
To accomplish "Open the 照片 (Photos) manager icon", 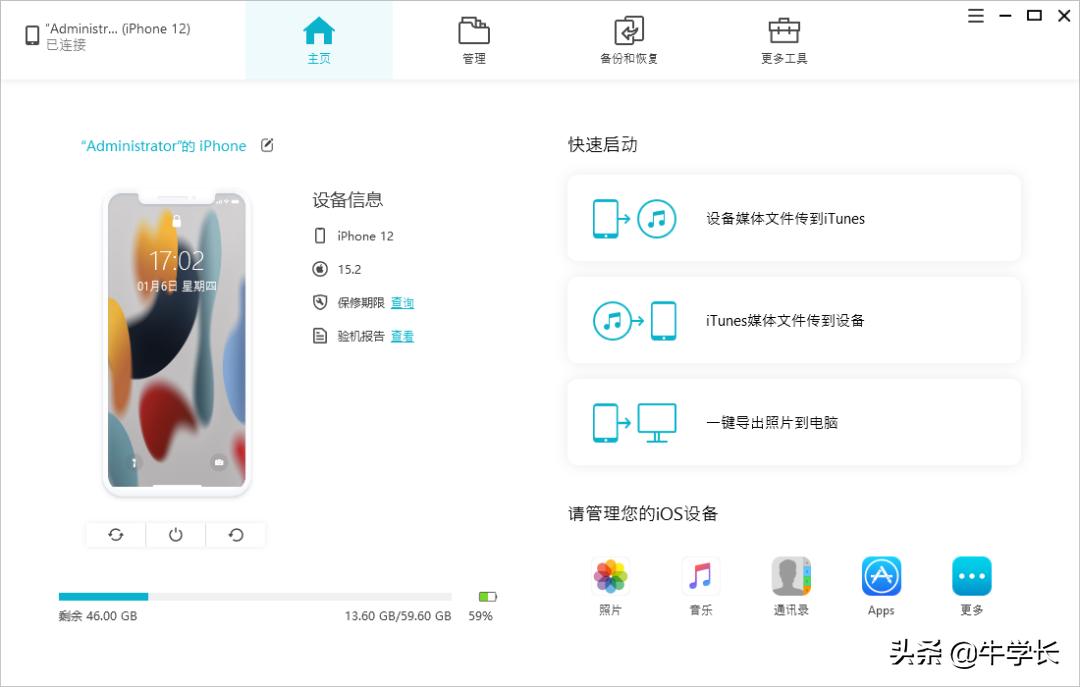I will pyautogui.click(x=610, y=575).
